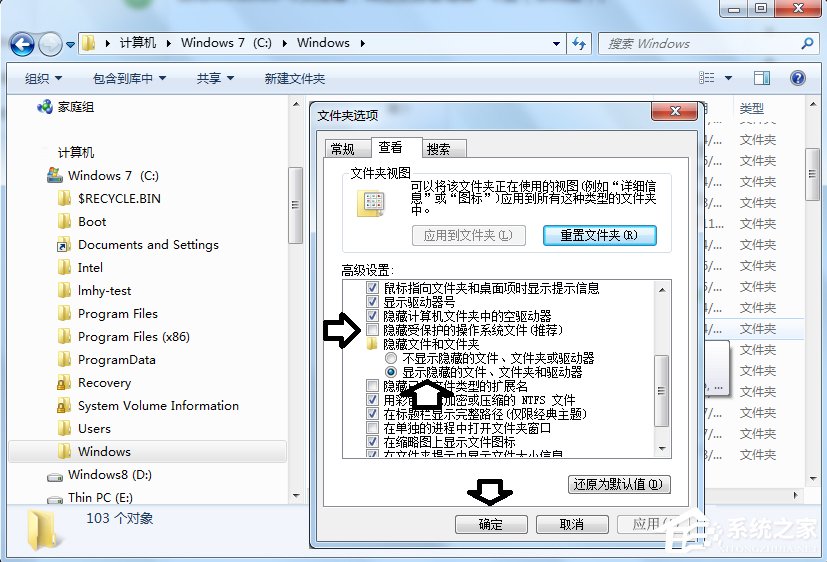
Task: Switch to the 搜索 tab
Action: point(438,149)
